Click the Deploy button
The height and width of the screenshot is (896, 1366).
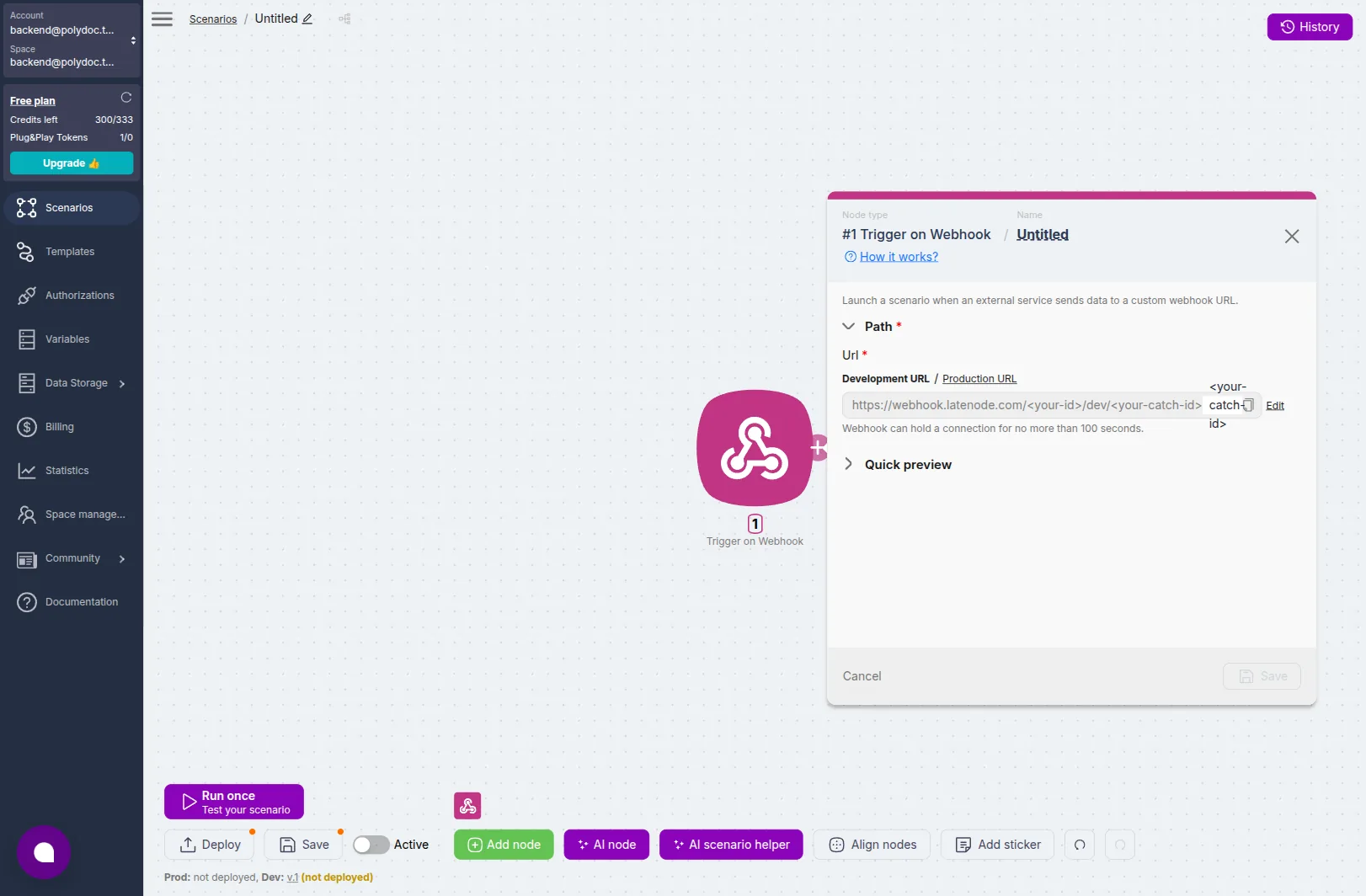tap(211, 845)
